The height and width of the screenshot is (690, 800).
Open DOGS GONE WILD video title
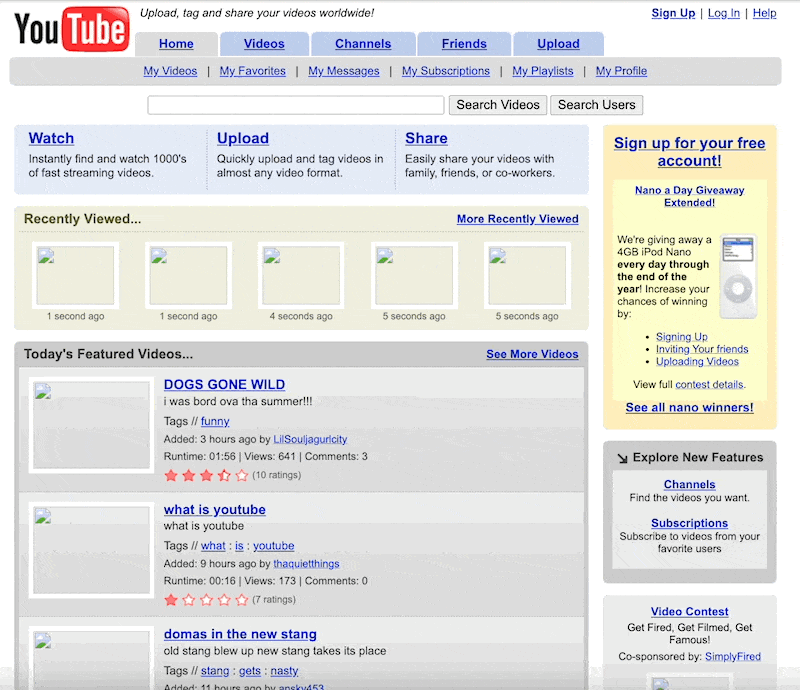[x=224, y=384]
